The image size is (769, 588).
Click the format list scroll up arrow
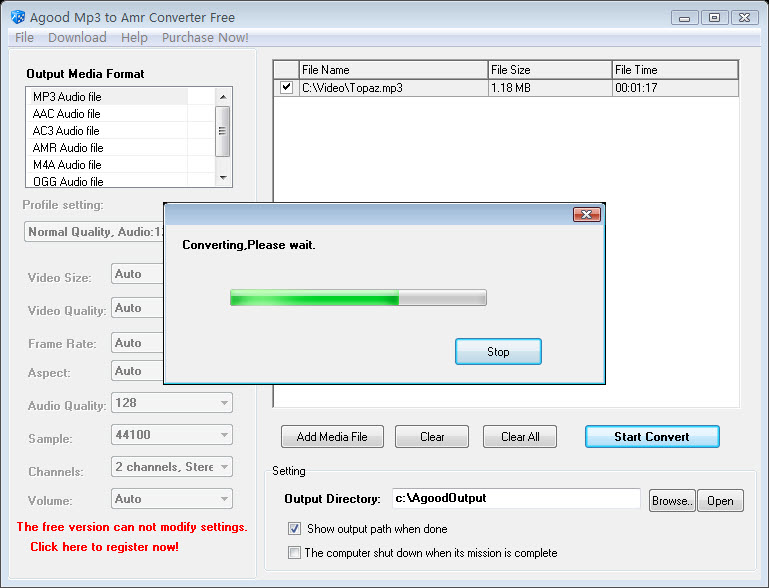pyautogui.click(x=223, y=97)
